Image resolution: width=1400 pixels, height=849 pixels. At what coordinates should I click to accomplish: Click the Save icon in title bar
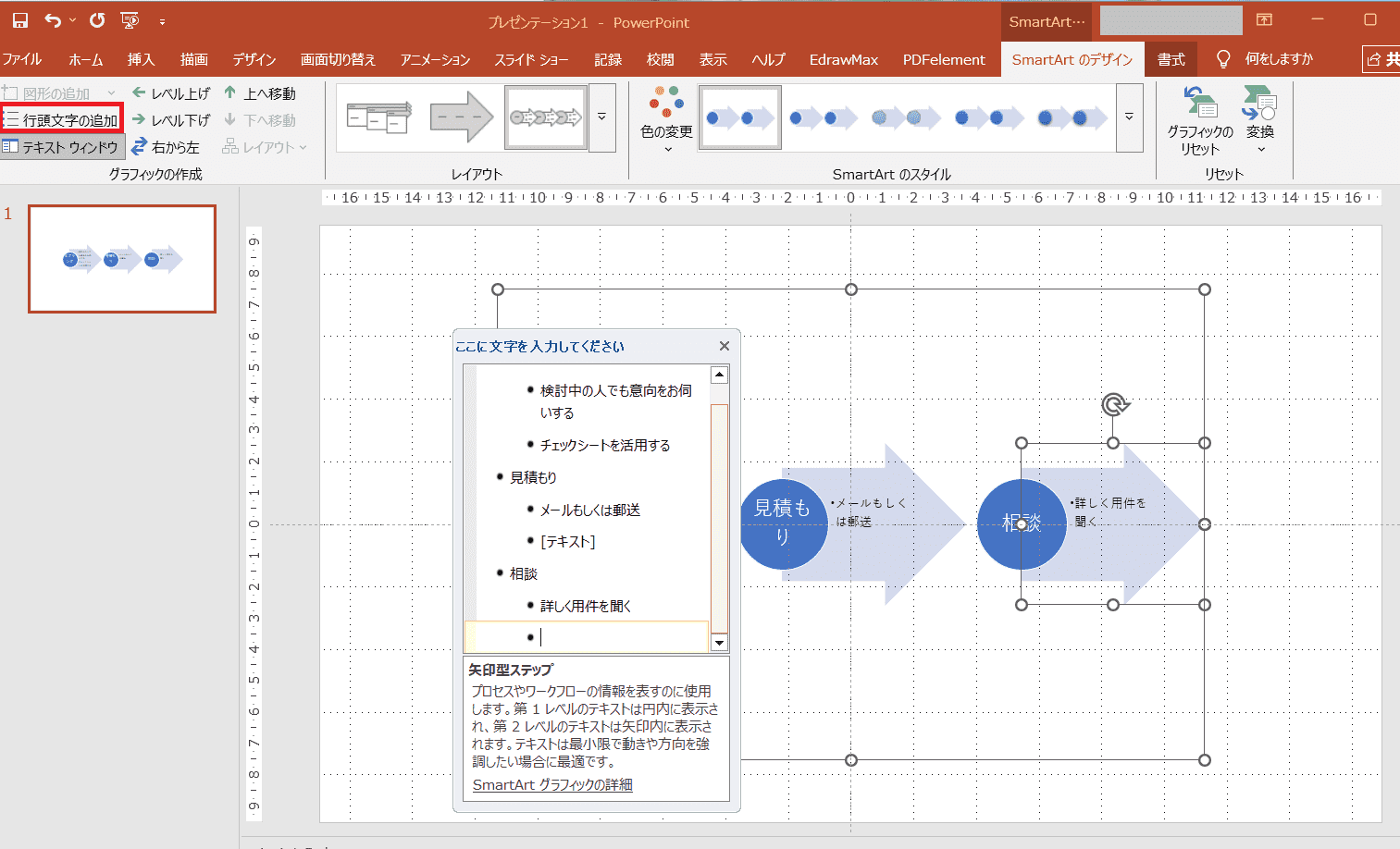[x=20, y=20]
